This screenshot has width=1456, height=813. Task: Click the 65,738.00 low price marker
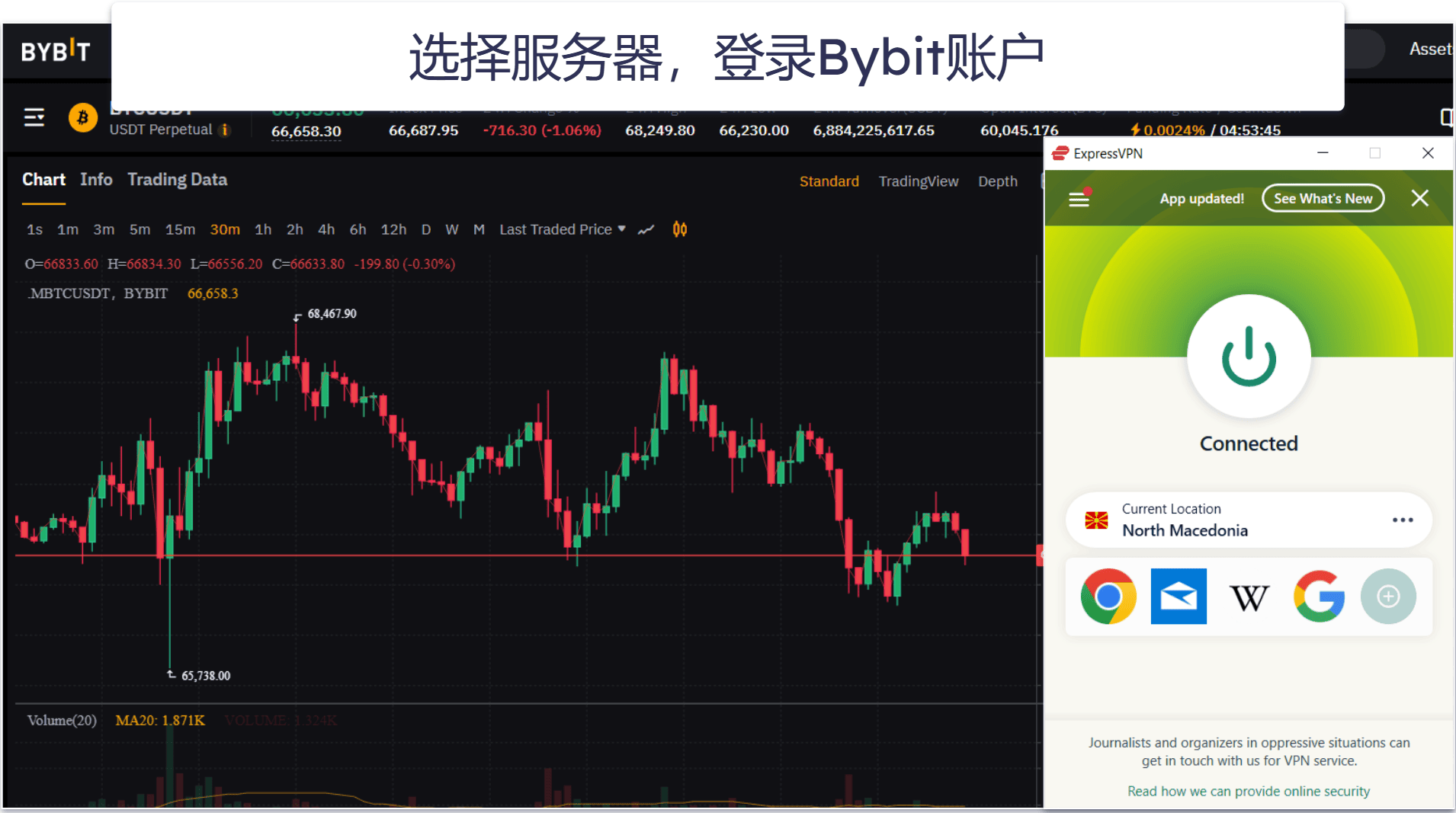click(206, 676)
